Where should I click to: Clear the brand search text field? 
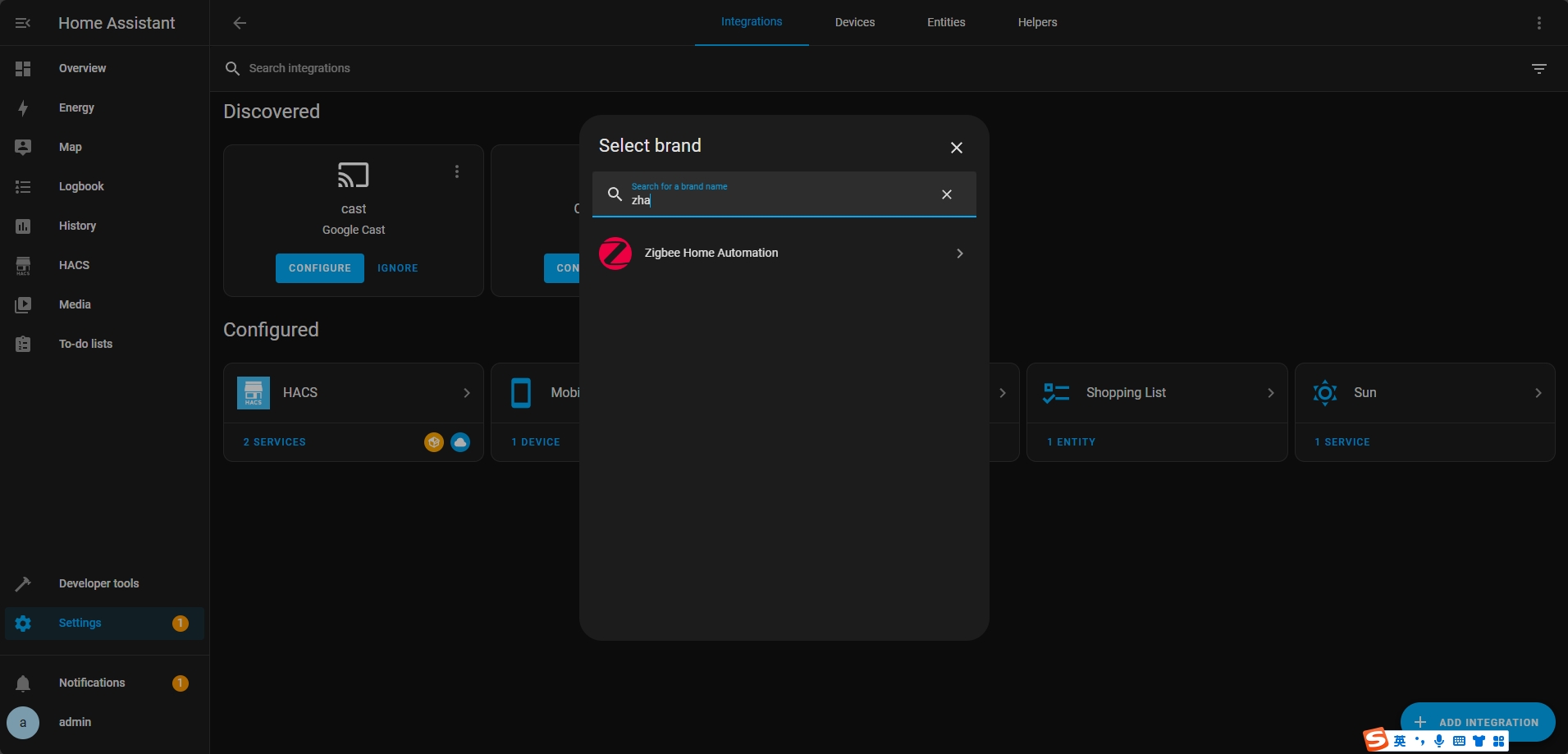tap(946, 194)
